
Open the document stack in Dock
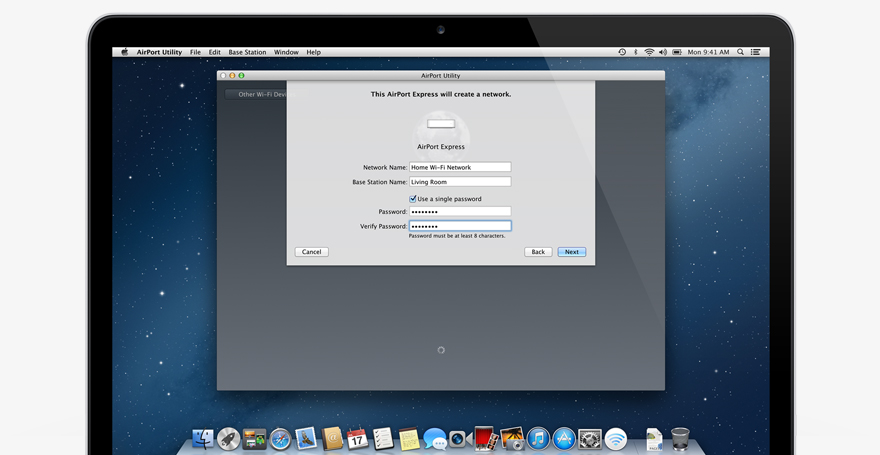(654, 439)
